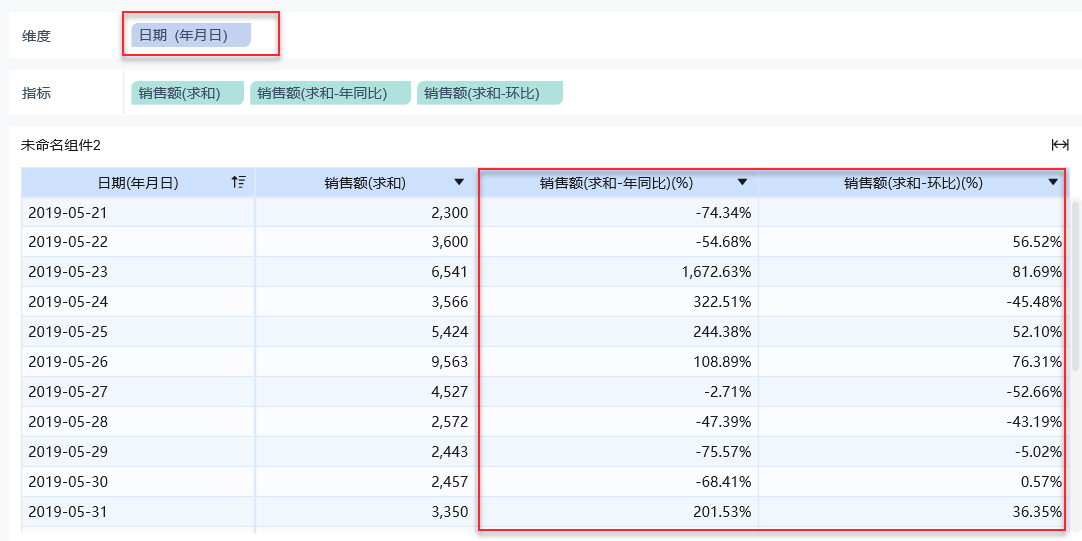Click the fit-width icon beside the component title
This screenshot has height=541, width=1082.
(x=1060, y=145)
